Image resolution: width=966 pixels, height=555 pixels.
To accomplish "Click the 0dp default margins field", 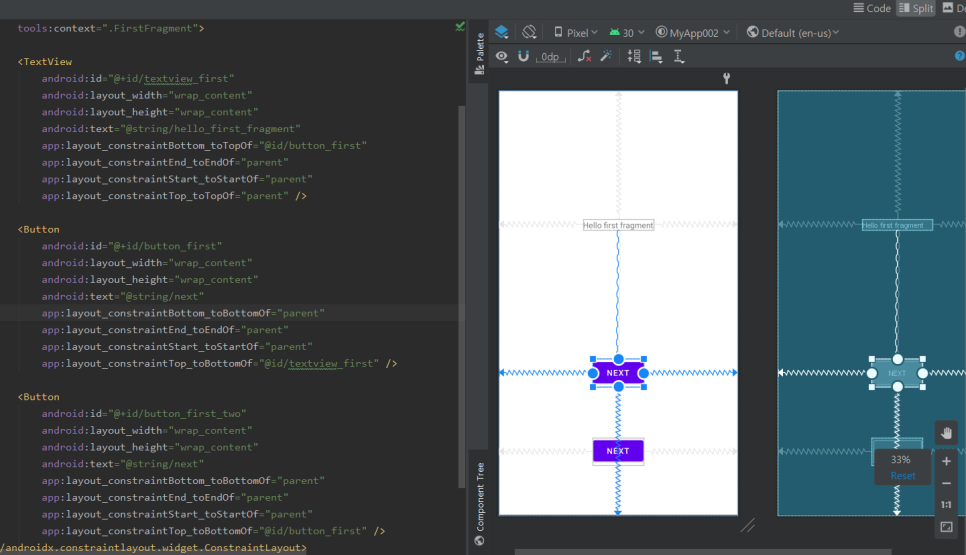I will pyautogui.click(x=550, y=57).
